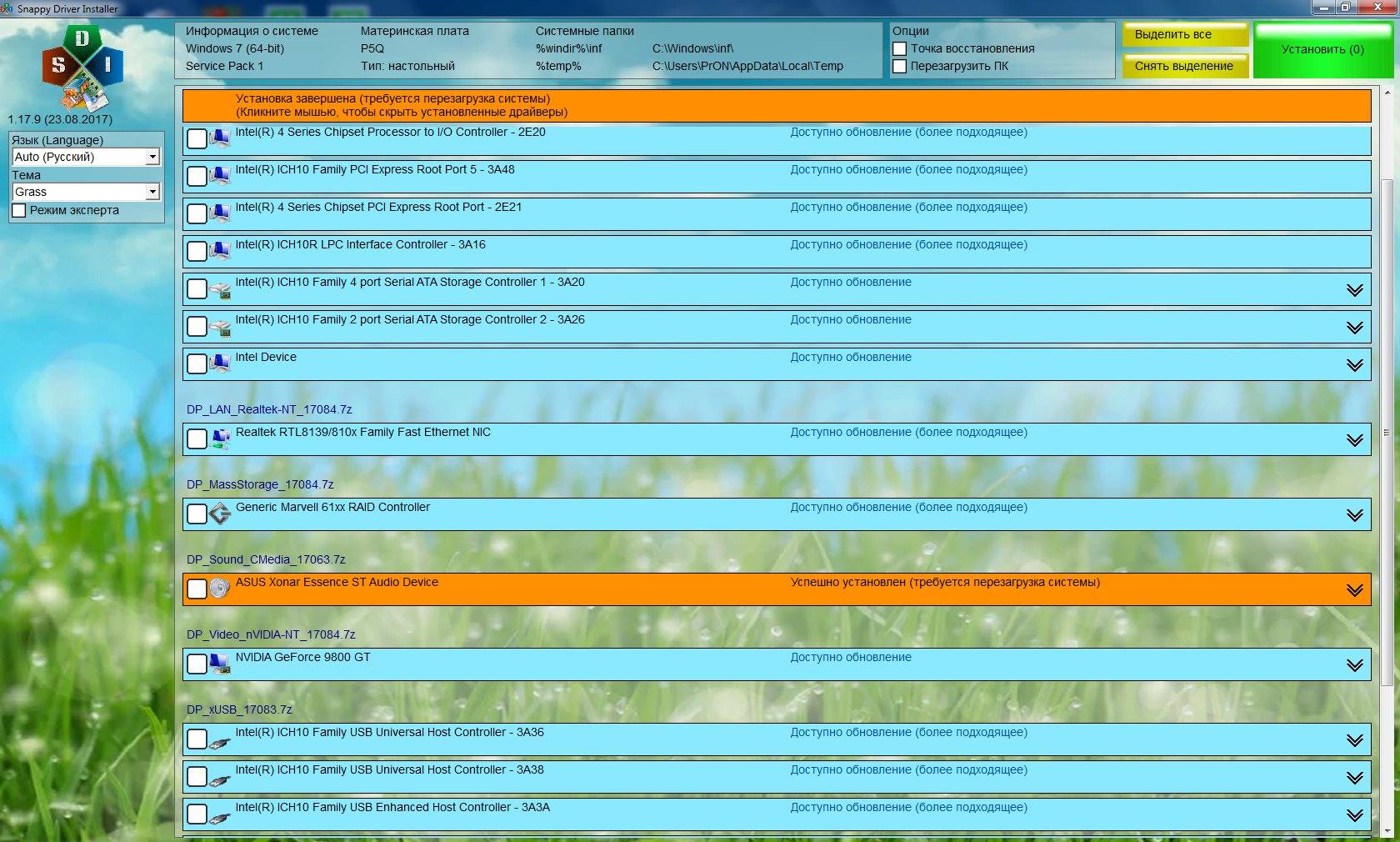Click the orange Установка завершена banner
This screenshot has height=842, width=1400.
point(777,105)
